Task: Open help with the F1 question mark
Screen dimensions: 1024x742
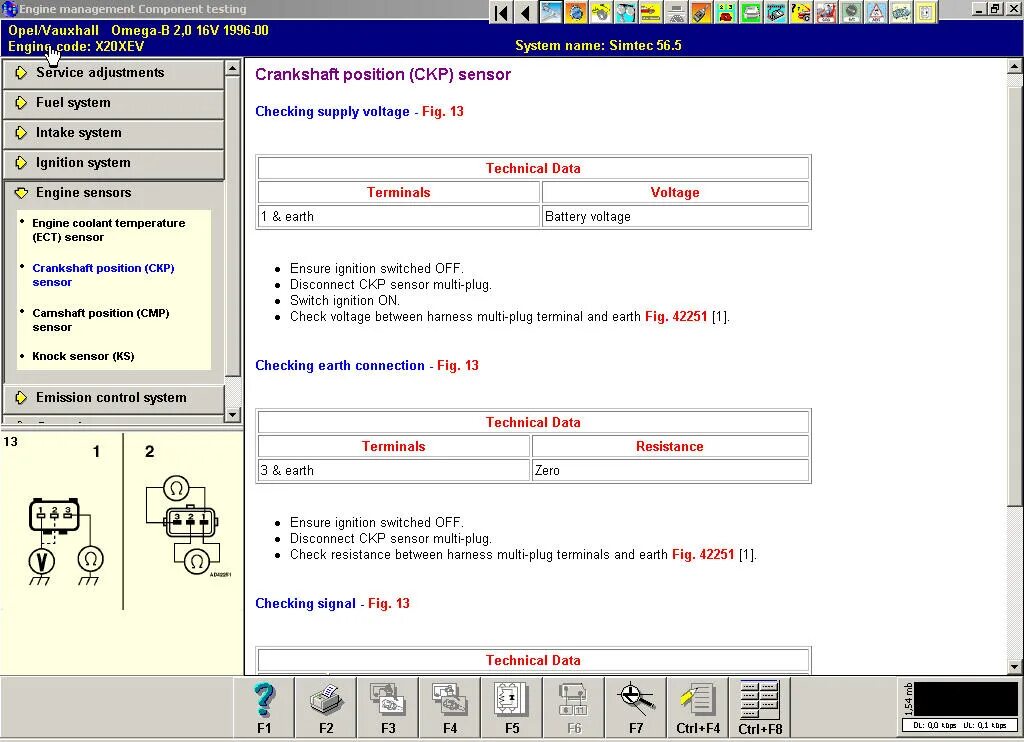Action: (x=264, y=708)
